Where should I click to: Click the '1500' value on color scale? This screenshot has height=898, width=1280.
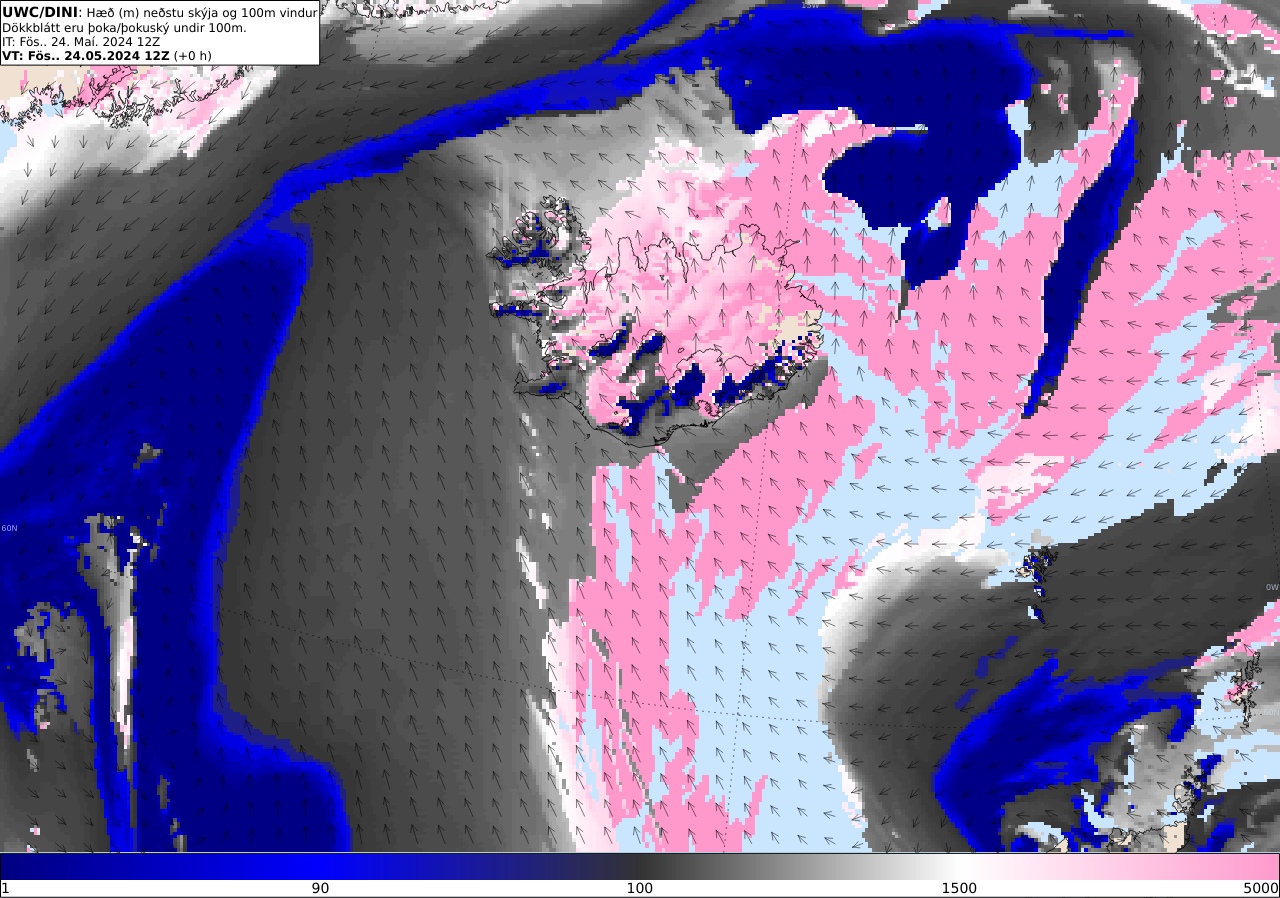(x=959, y=888)
